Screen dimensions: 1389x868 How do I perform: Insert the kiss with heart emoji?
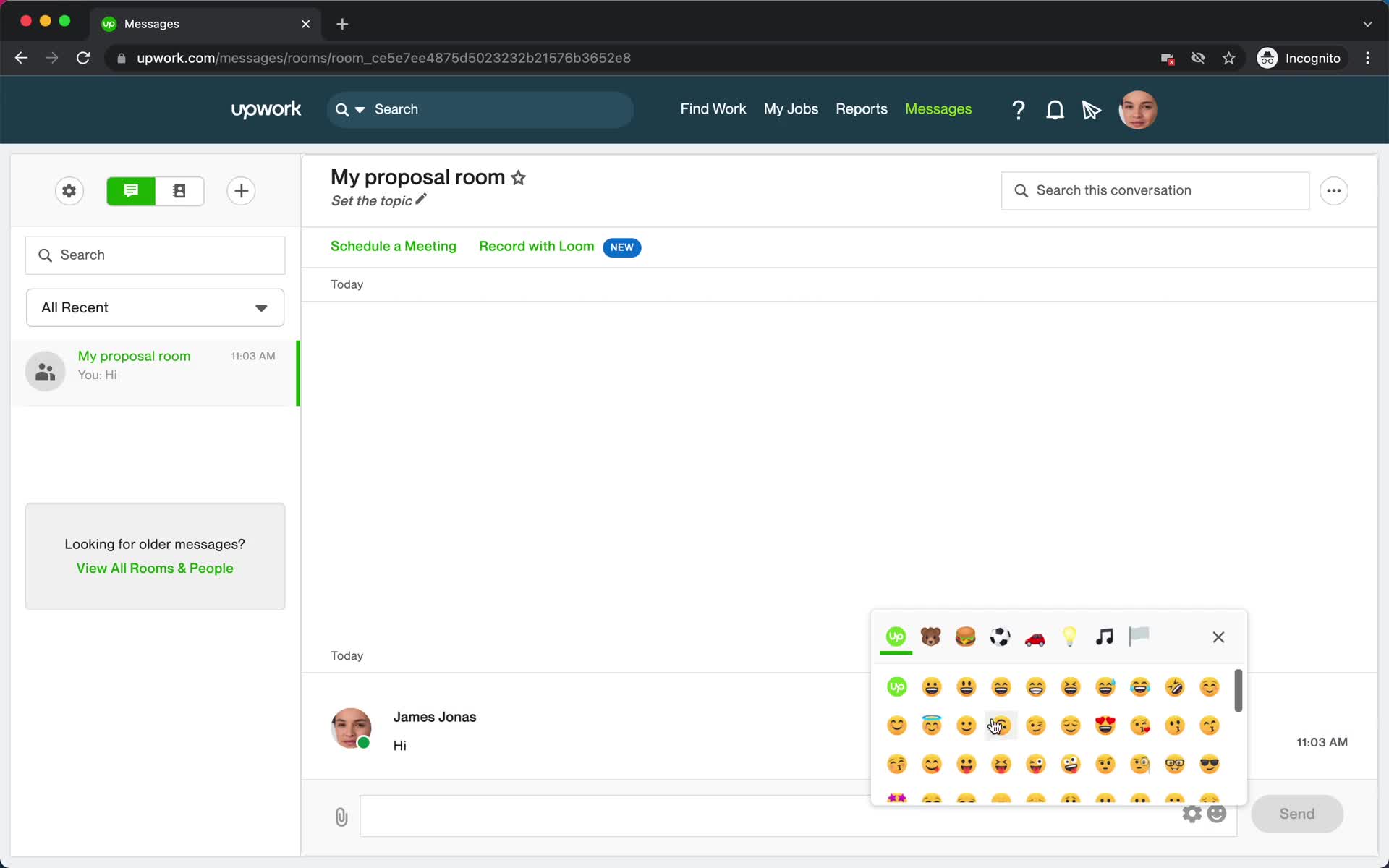coord(1140,726)
